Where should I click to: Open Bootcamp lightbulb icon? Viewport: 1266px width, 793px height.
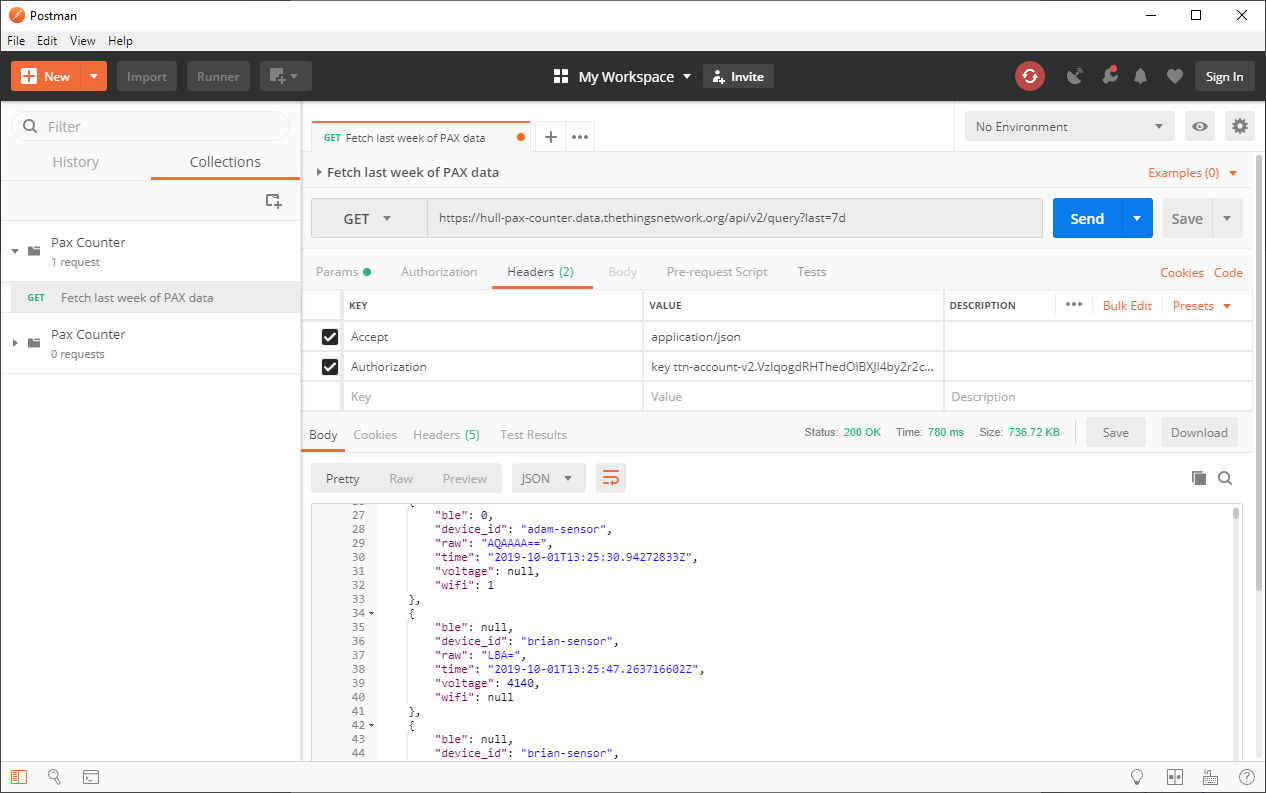point(1137,776)
